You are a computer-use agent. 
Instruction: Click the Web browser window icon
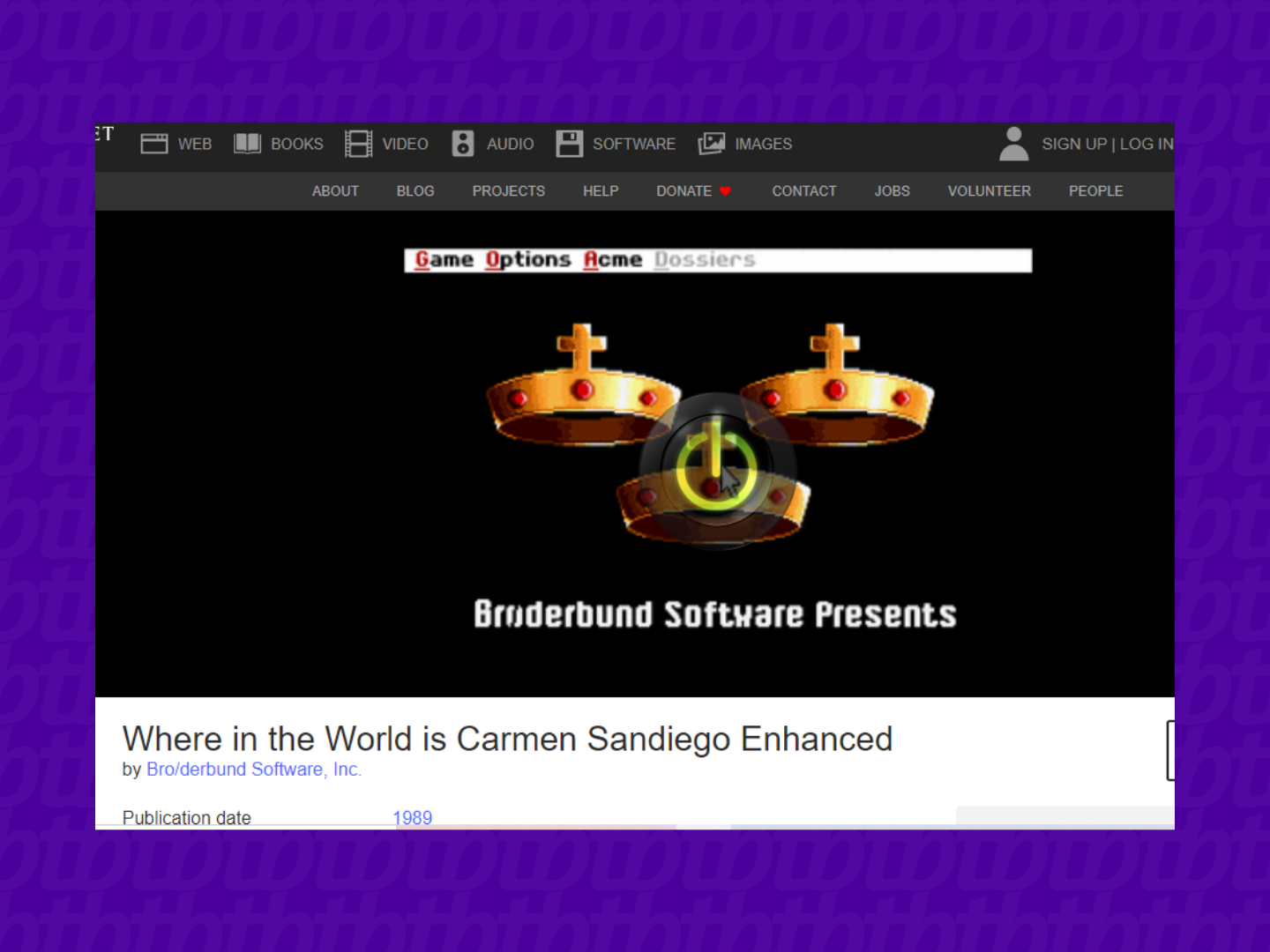(x=154, y=144)
